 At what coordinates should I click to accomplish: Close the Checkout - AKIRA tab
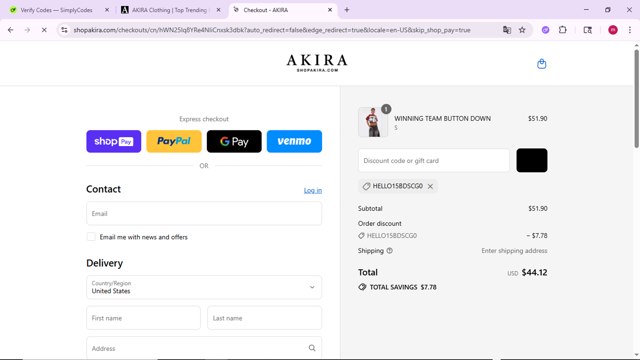[330, 10]
